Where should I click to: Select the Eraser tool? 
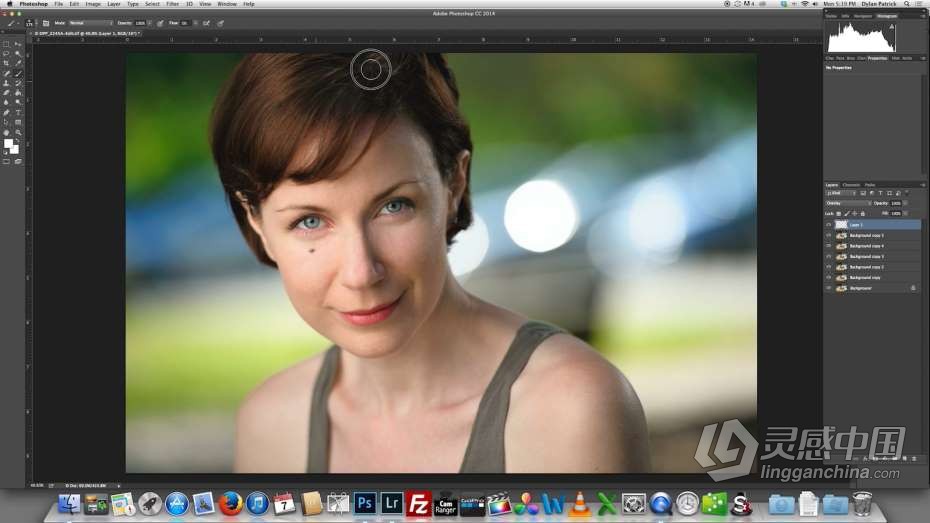(x=6, y=93)
